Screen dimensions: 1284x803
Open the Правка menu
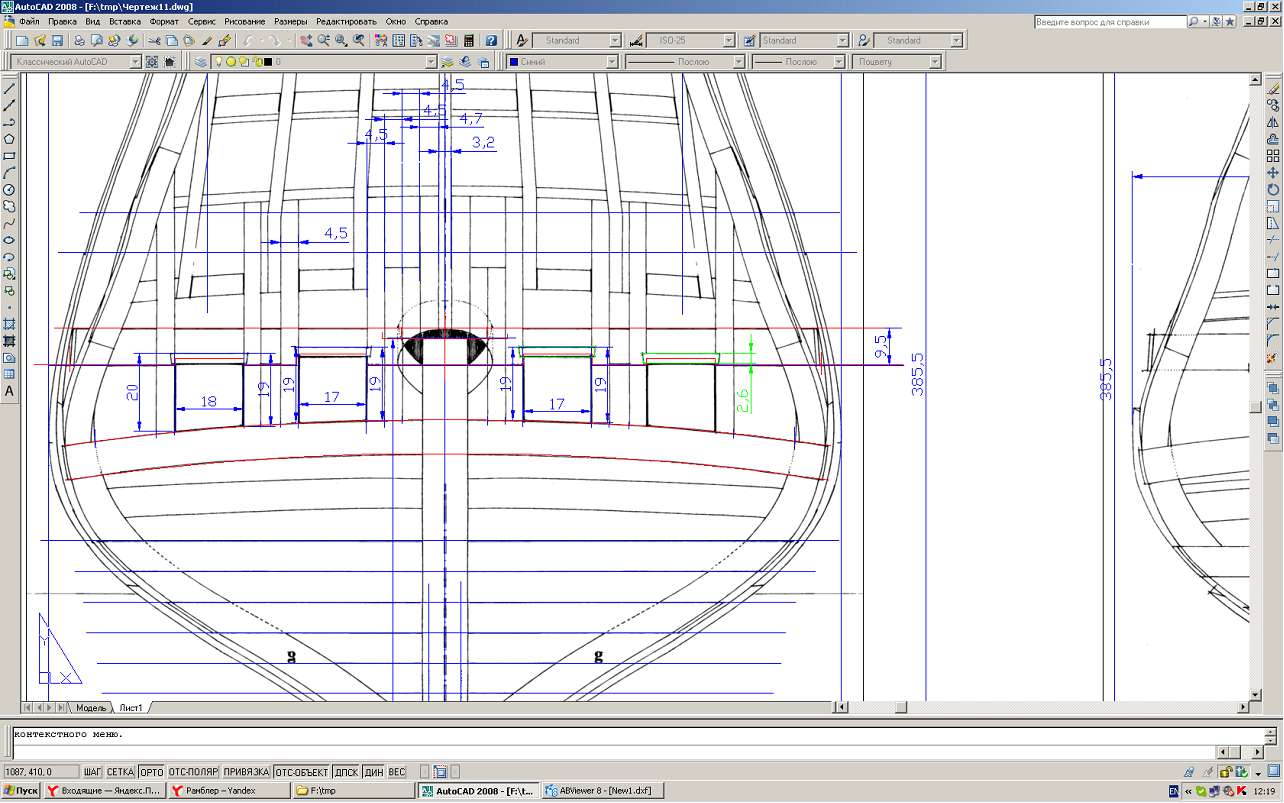click(x=63, y=21)
